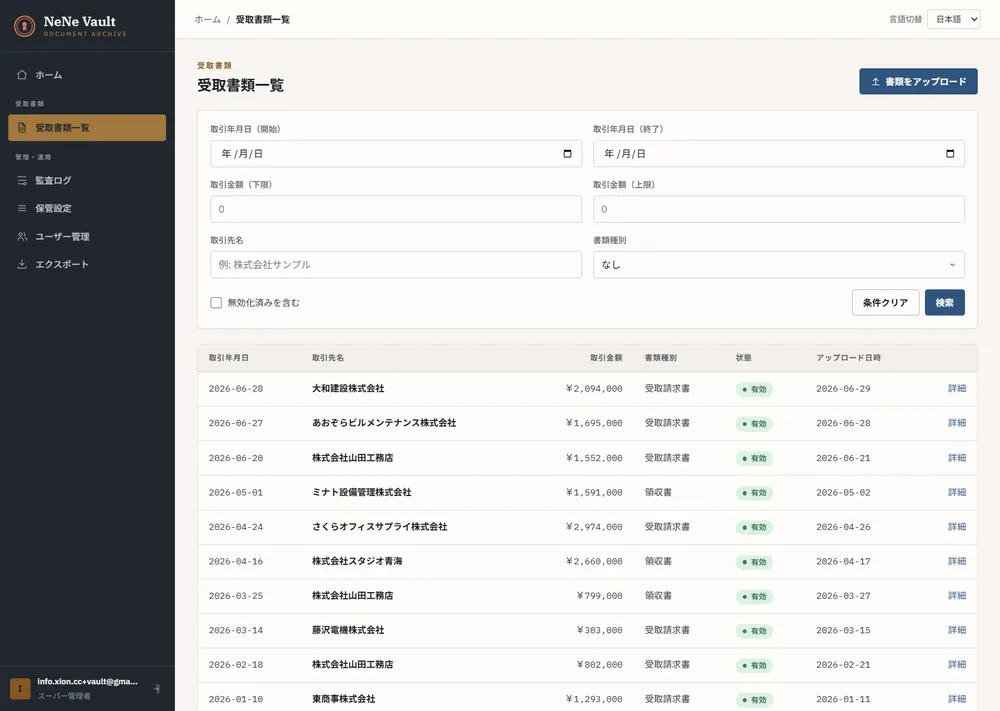1000x711 pixels.
Task: Click the 取引金額(上限) input field
Action: [x=779, y=209]
